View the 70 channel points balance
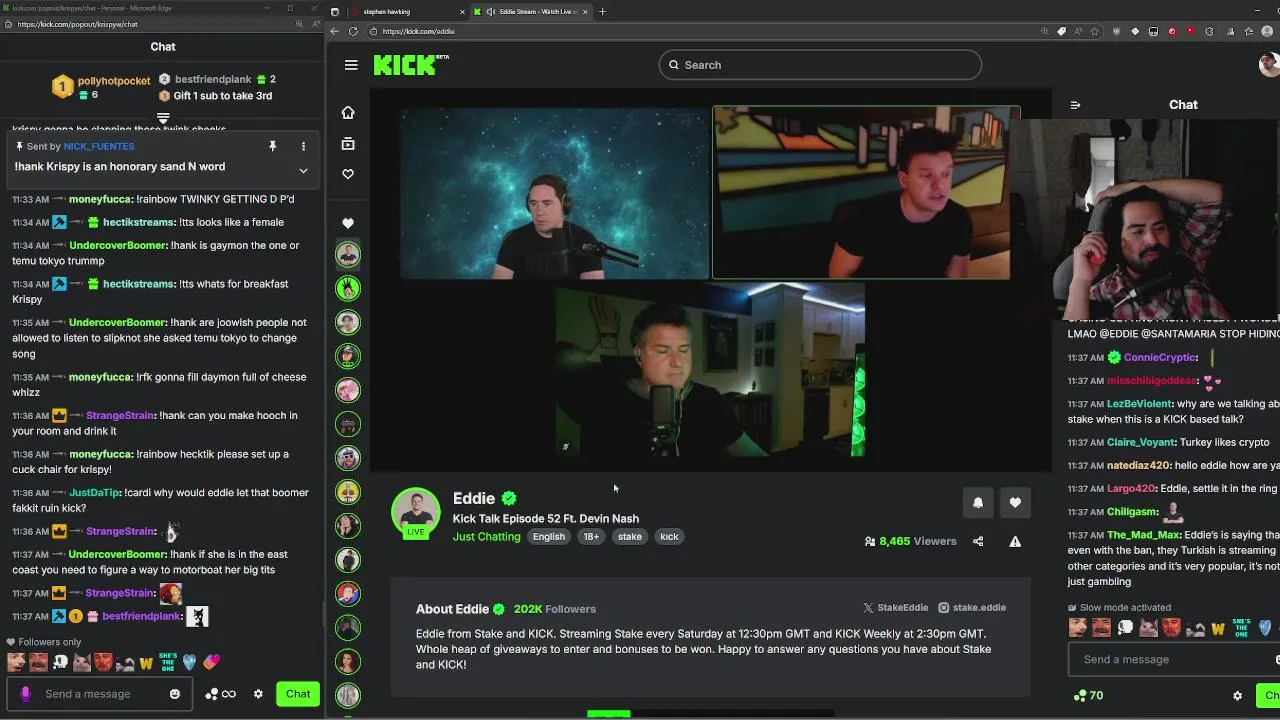 1088,695
